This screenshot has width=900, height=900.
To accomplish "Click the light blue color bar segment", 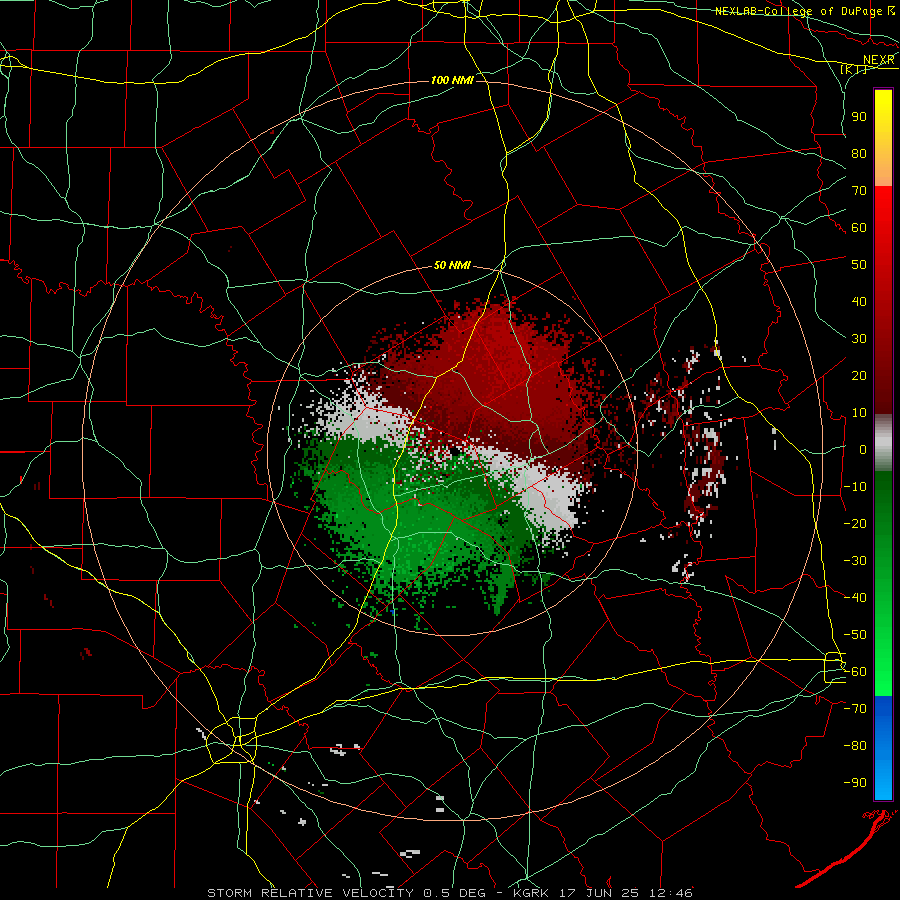I will tap(883, 778).
